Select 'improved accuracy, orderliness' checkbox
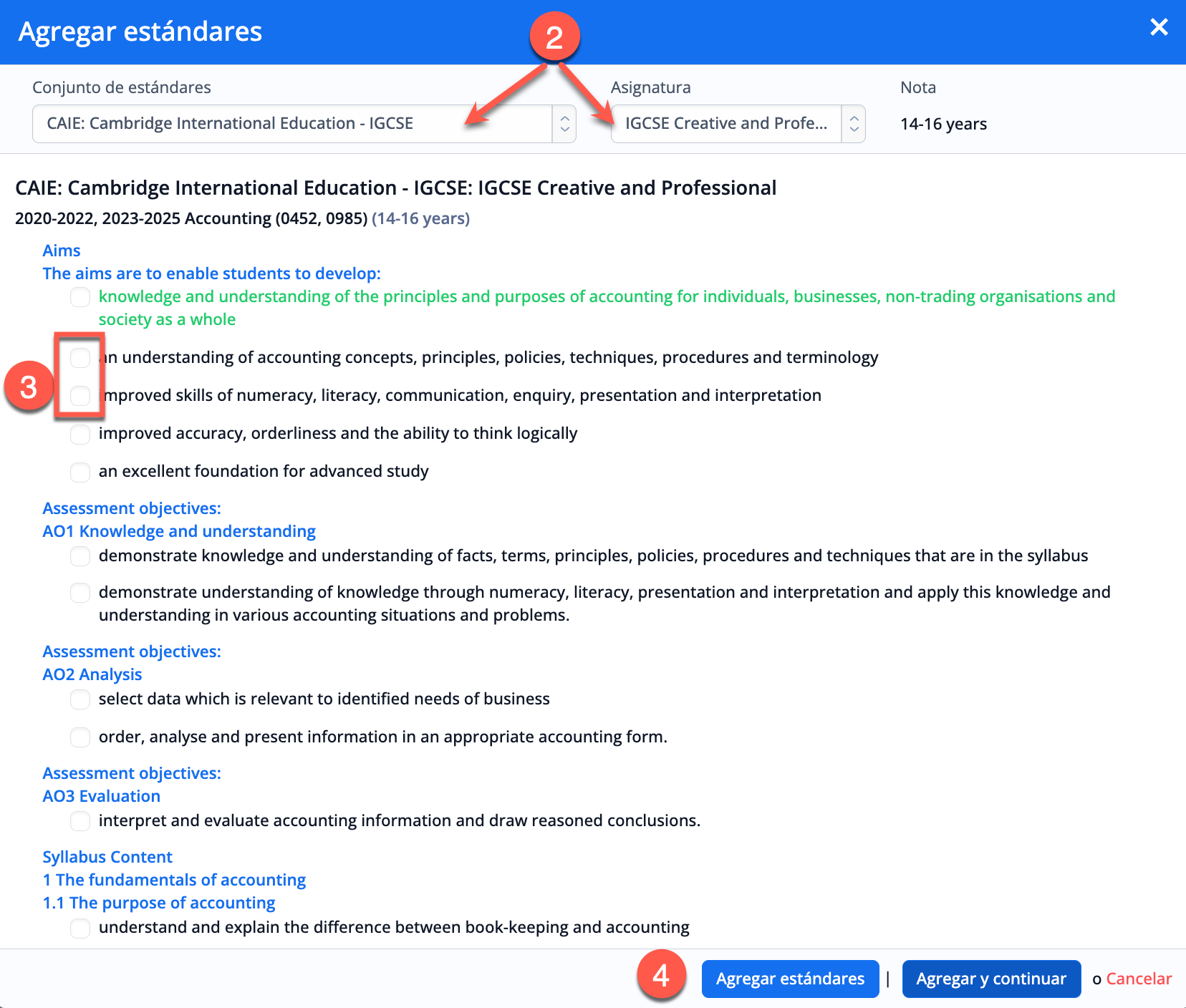Image resolution: width=1186 pixels, height=1008 pixels. click(80, 434)
